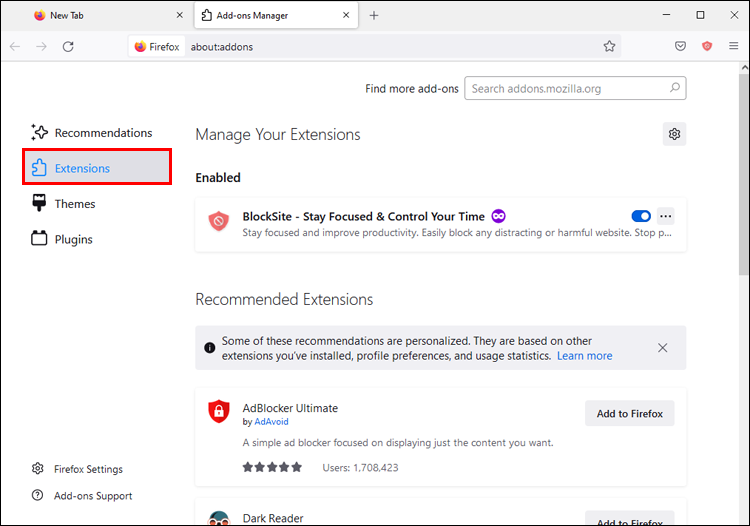Viewport: 750px width, 526px height.
Task: Open Firefox Settings from sidebar
Action: coord(88,469)
